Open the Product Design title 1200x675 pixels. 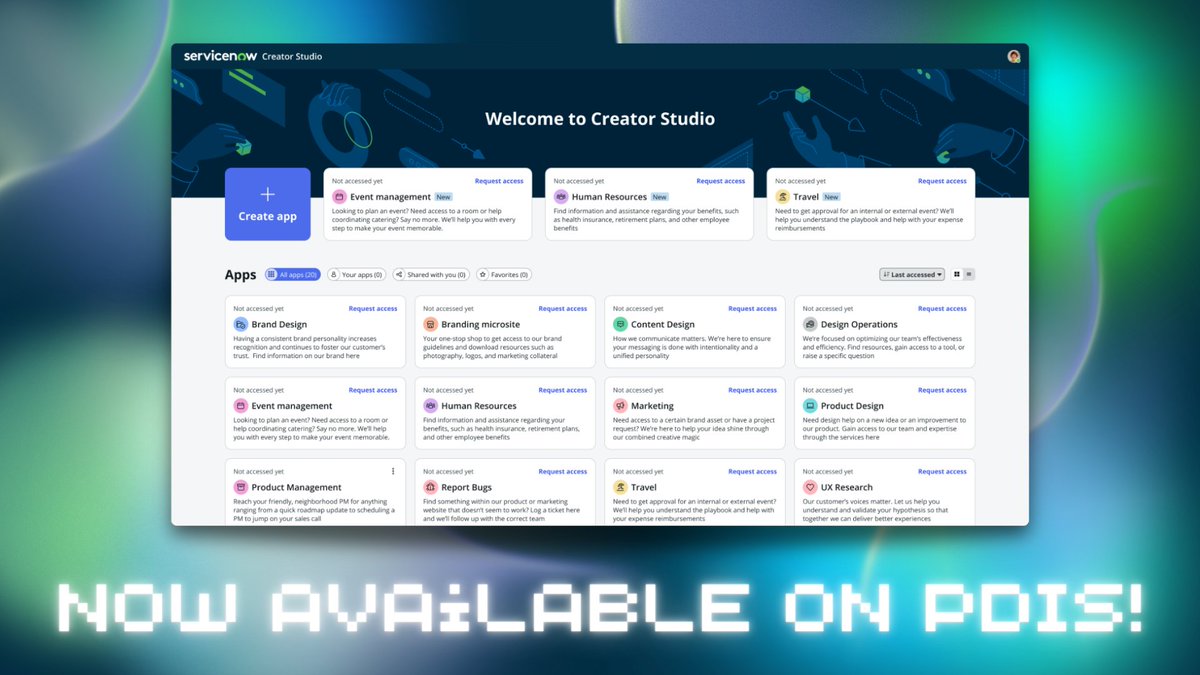[852, 406]
